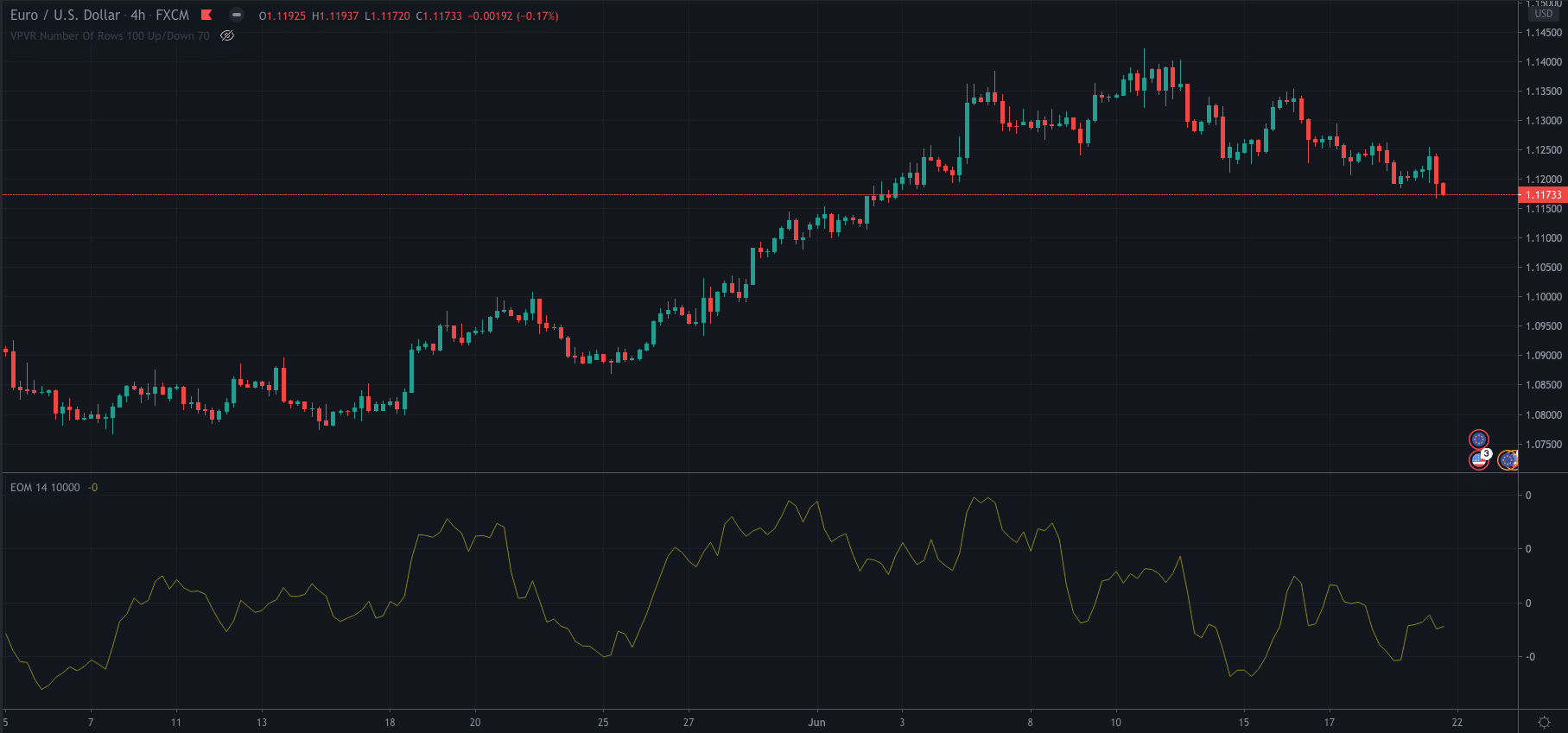This screenshot has width=1568, height=733.
Task: Click the red flag icon beside FXCM
Action: click(x=206, y=15)
